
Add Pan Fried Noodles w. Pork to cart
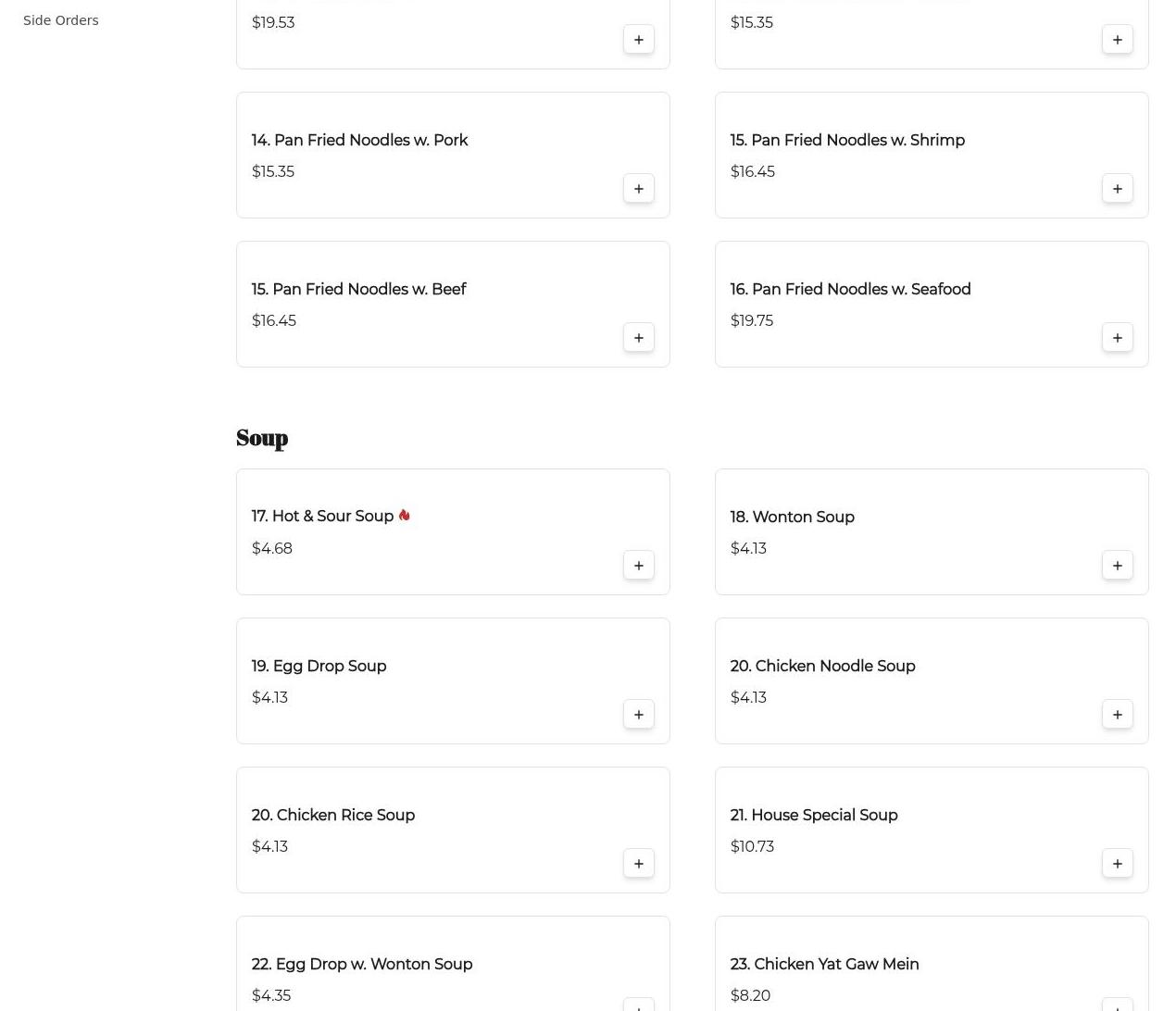pyautogui.click(x=638, y=188)
